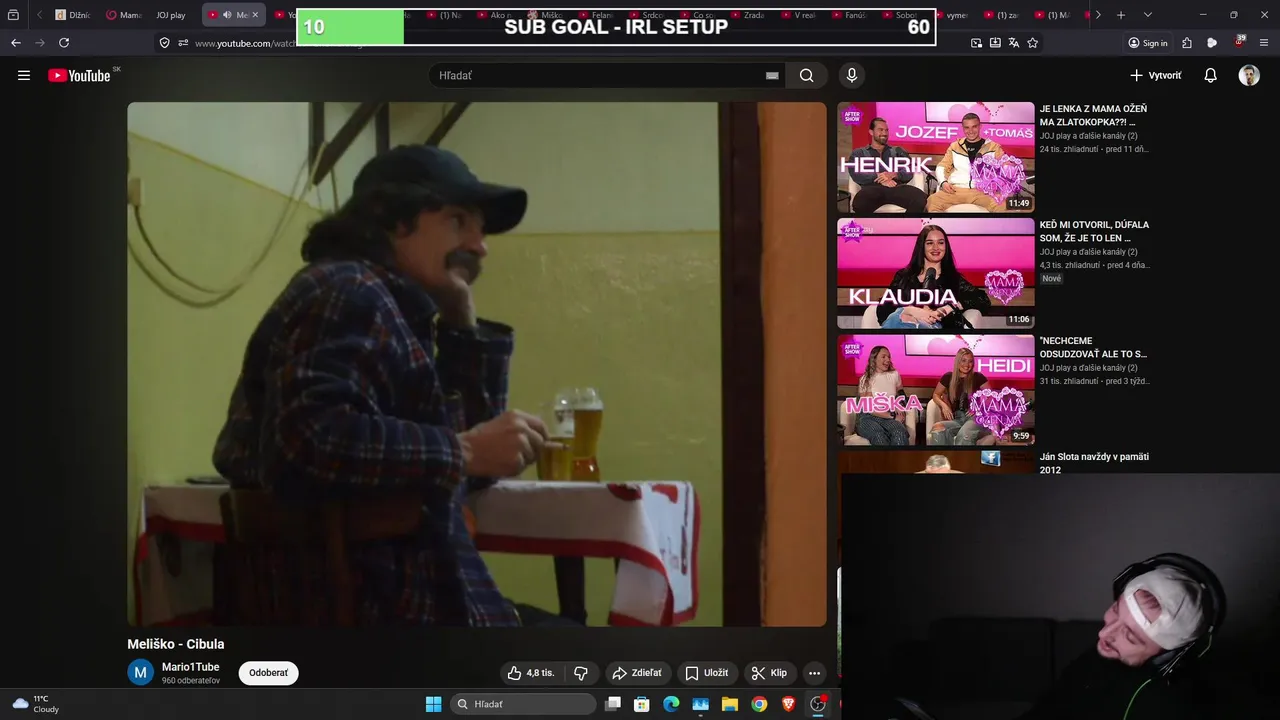This screenshot has height=720, width=1280.
Task: Open browser main hamburger menu
Action: pyautogui.click(x=1266, y=43)
